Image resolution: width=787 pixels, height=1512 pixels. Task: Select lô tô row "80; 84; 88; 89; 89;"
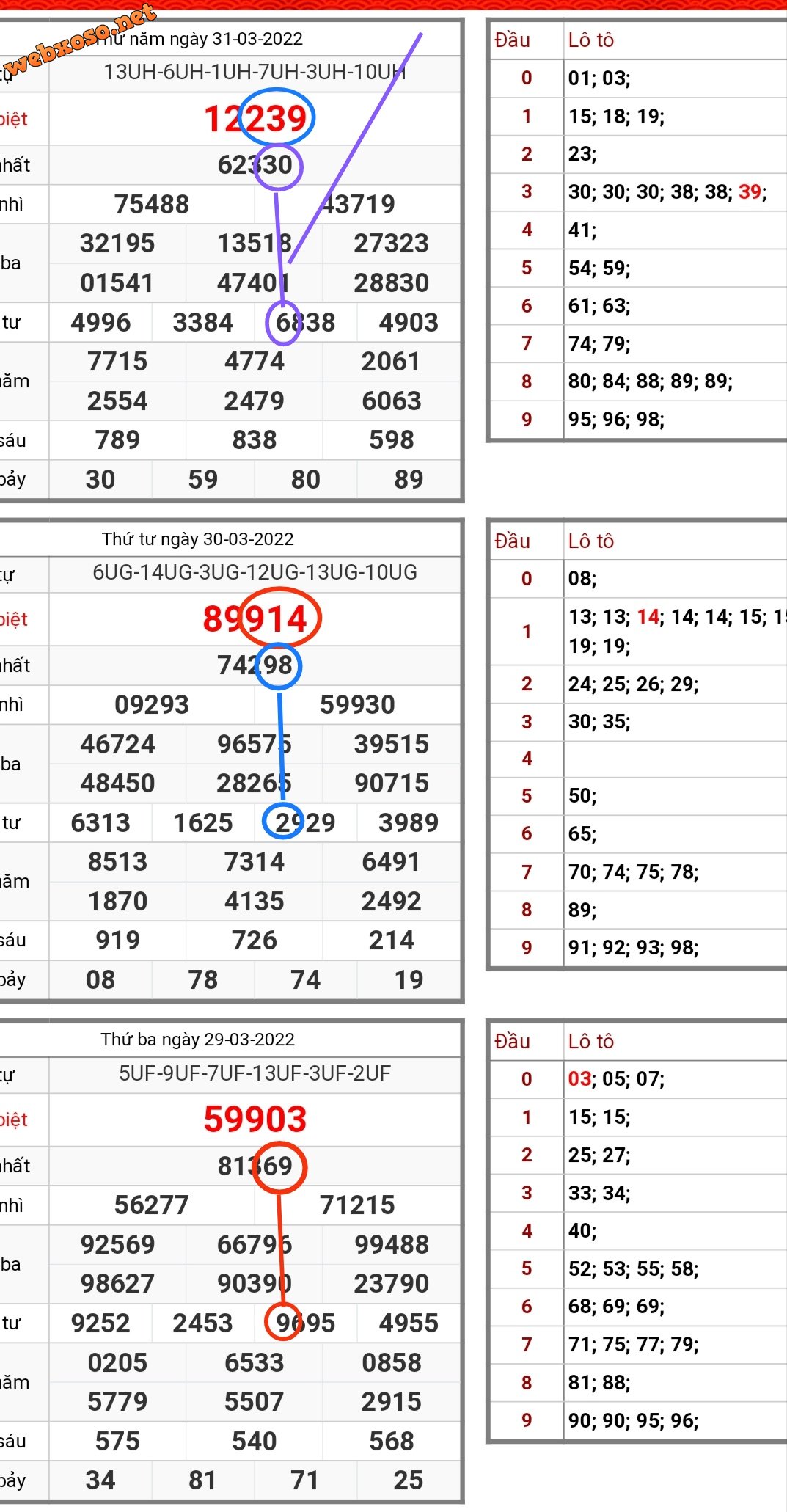651,381
